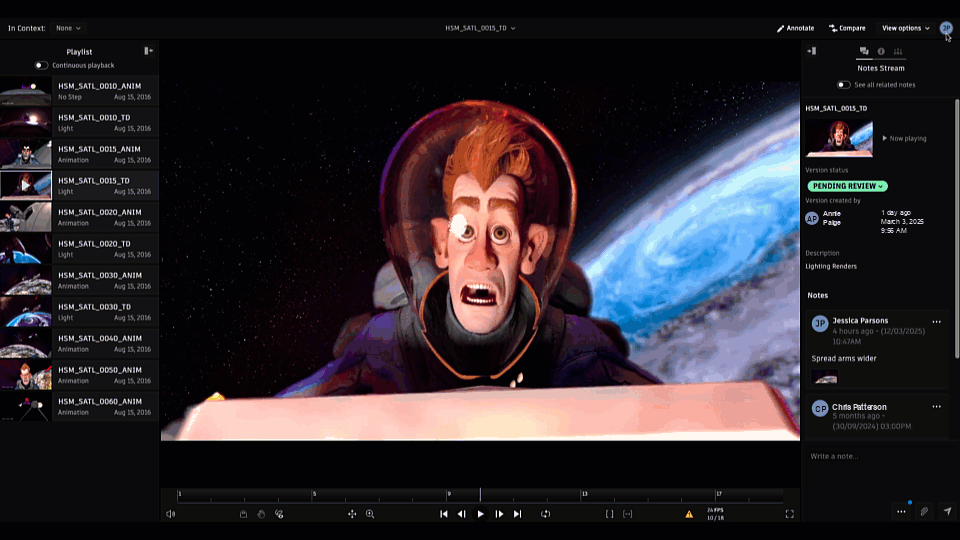The image size is (960, 540).
Task: Collapse the right notes panel
Action: click(812, 51)
